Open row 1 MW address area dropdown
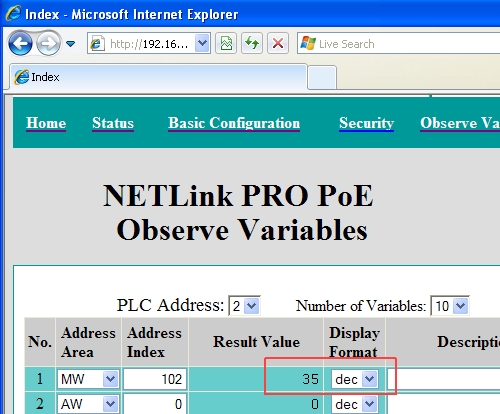 88,379
